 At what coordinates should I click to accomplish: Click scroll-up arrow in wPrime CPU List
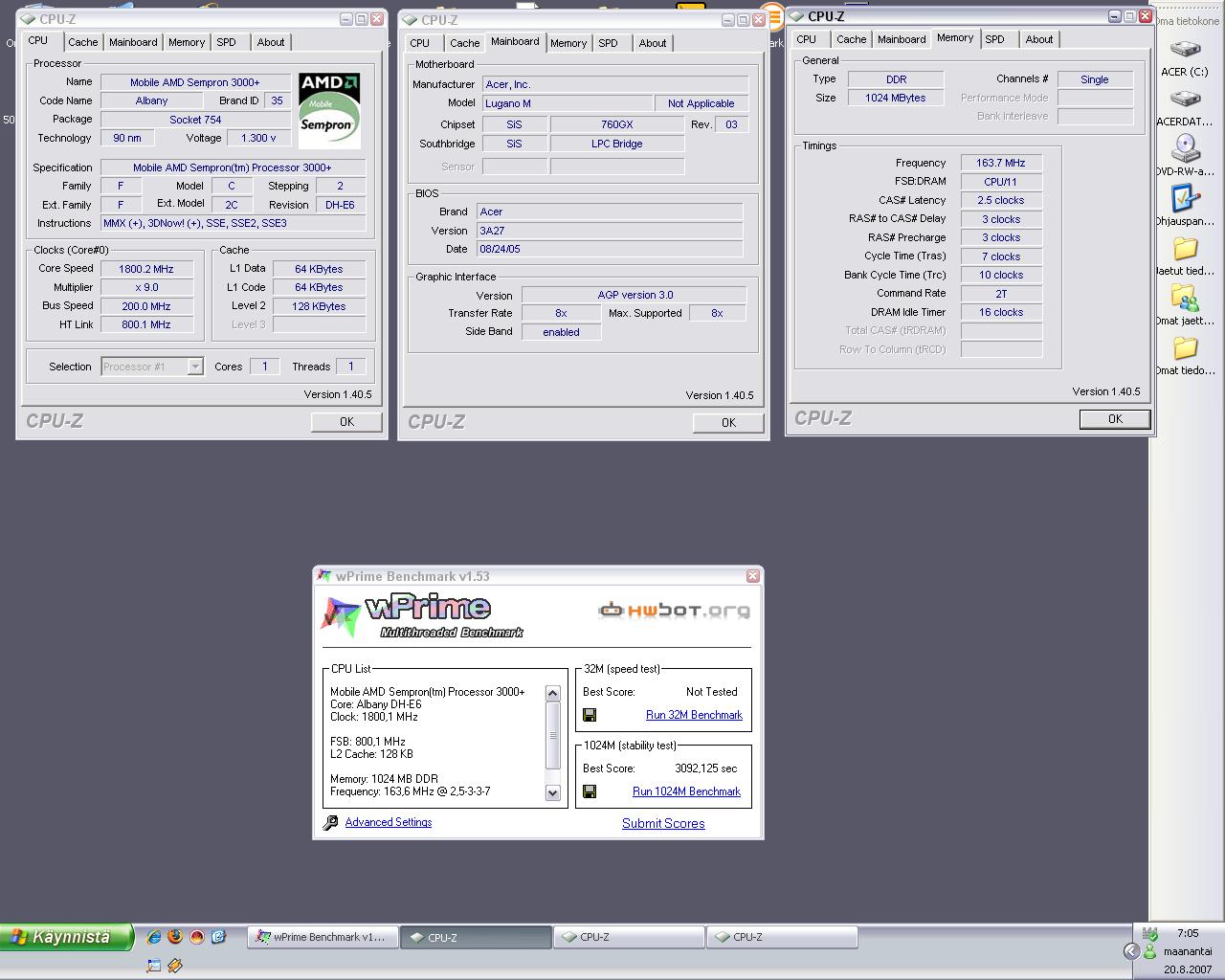point(552,693)
